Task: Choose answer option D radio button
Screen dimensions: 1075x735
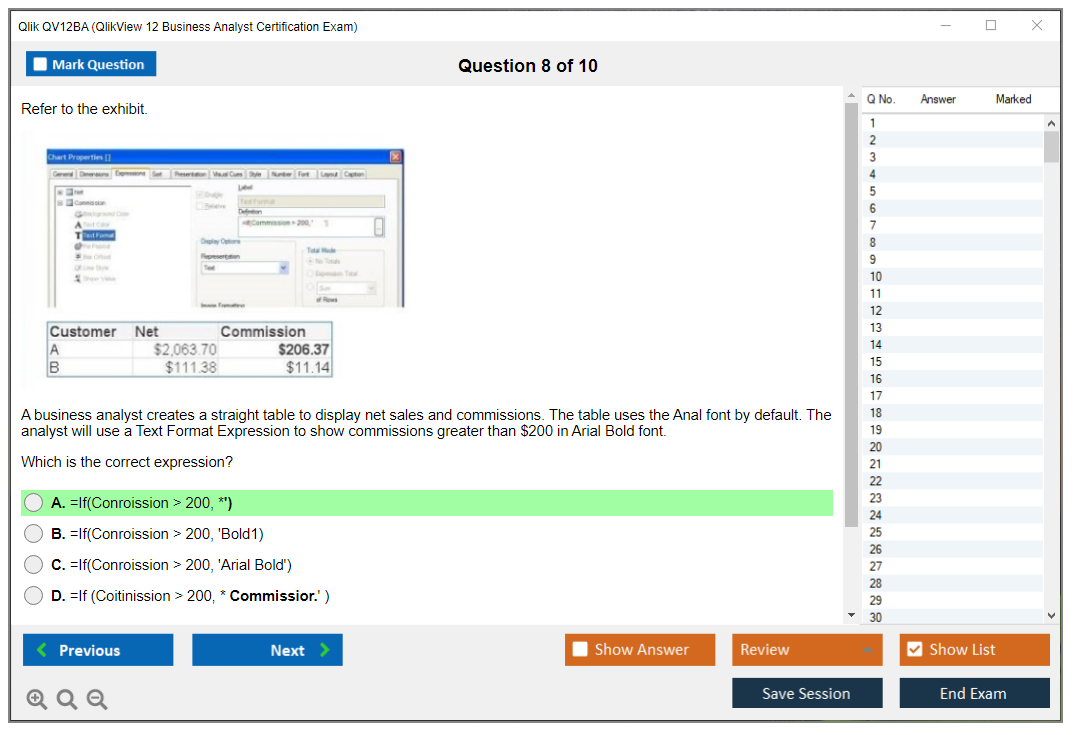Action: [34, 596]
